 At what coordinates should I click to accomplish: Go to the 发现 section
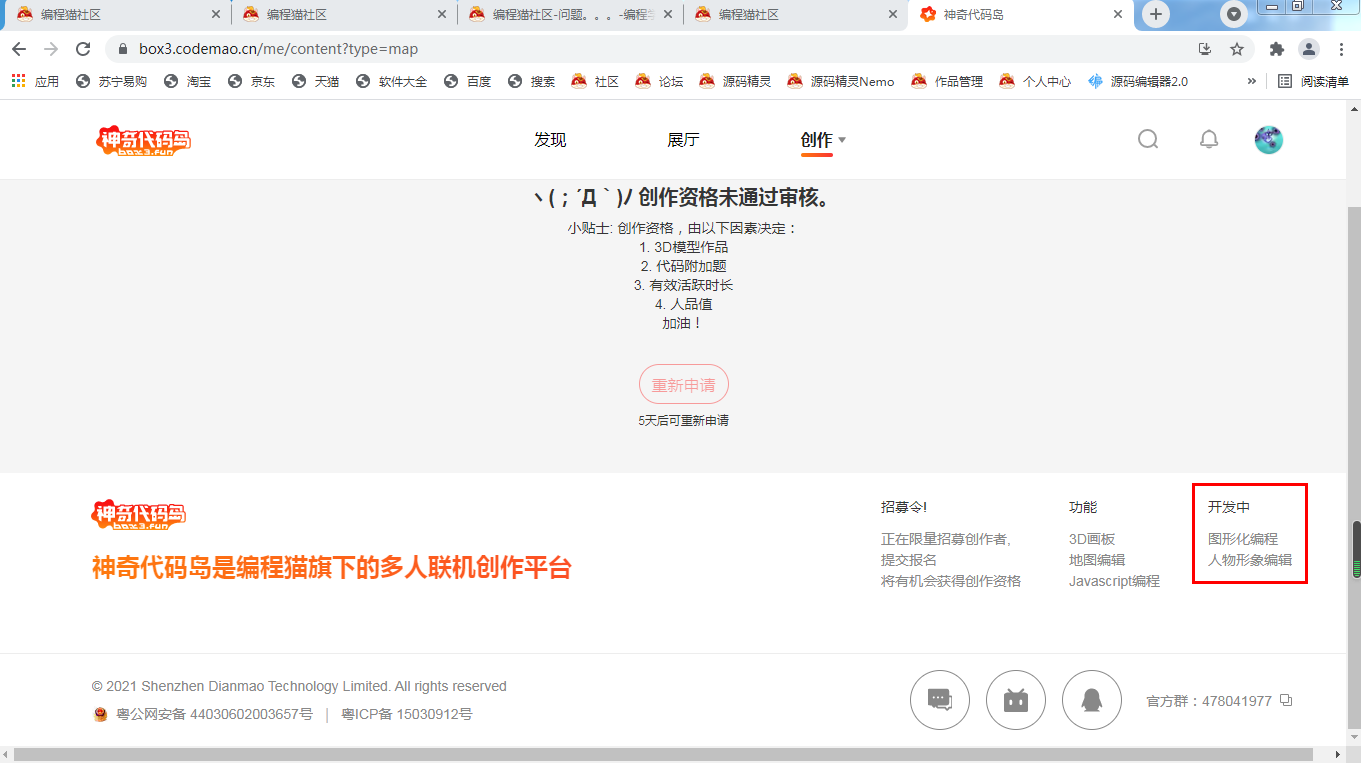(x=550, y=140)
